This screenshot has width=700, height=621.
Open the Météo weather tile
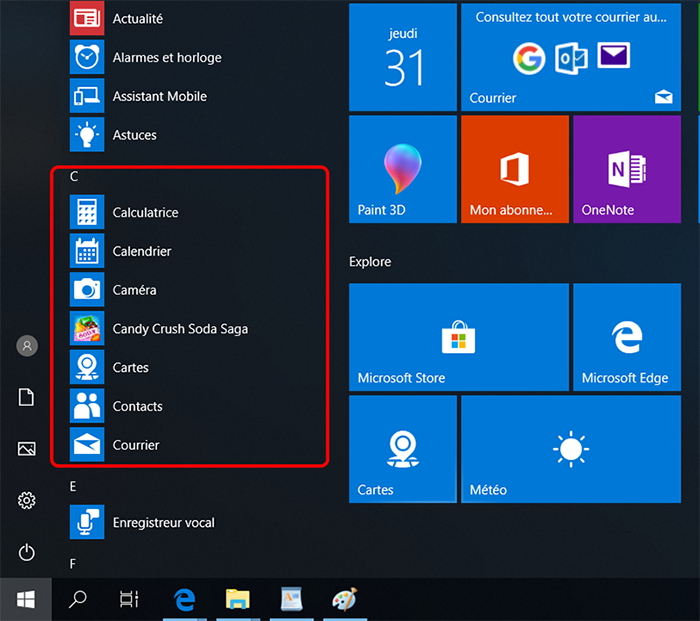[x=571, y=449]
